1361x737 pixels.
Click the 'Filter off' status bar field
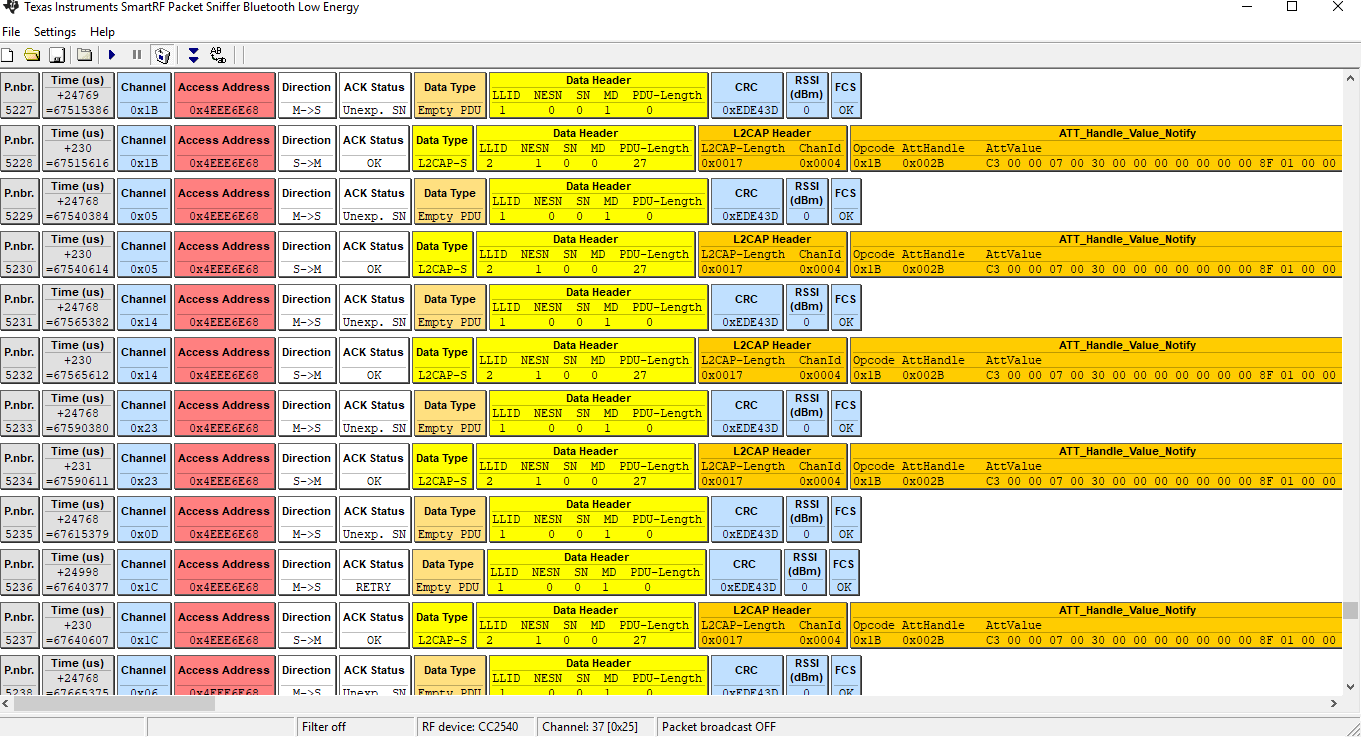(x=356, y=727)
